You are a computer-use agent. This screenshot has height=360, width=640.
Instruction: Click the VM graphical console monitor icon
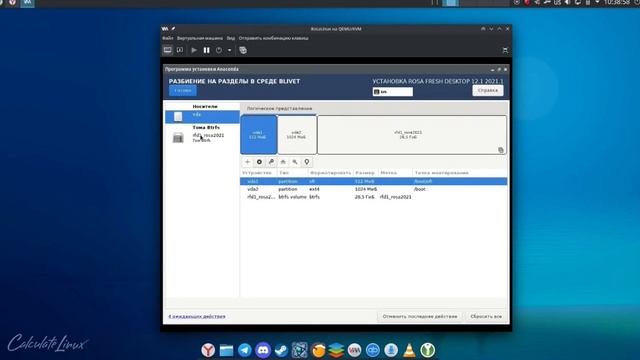(167, 50)
